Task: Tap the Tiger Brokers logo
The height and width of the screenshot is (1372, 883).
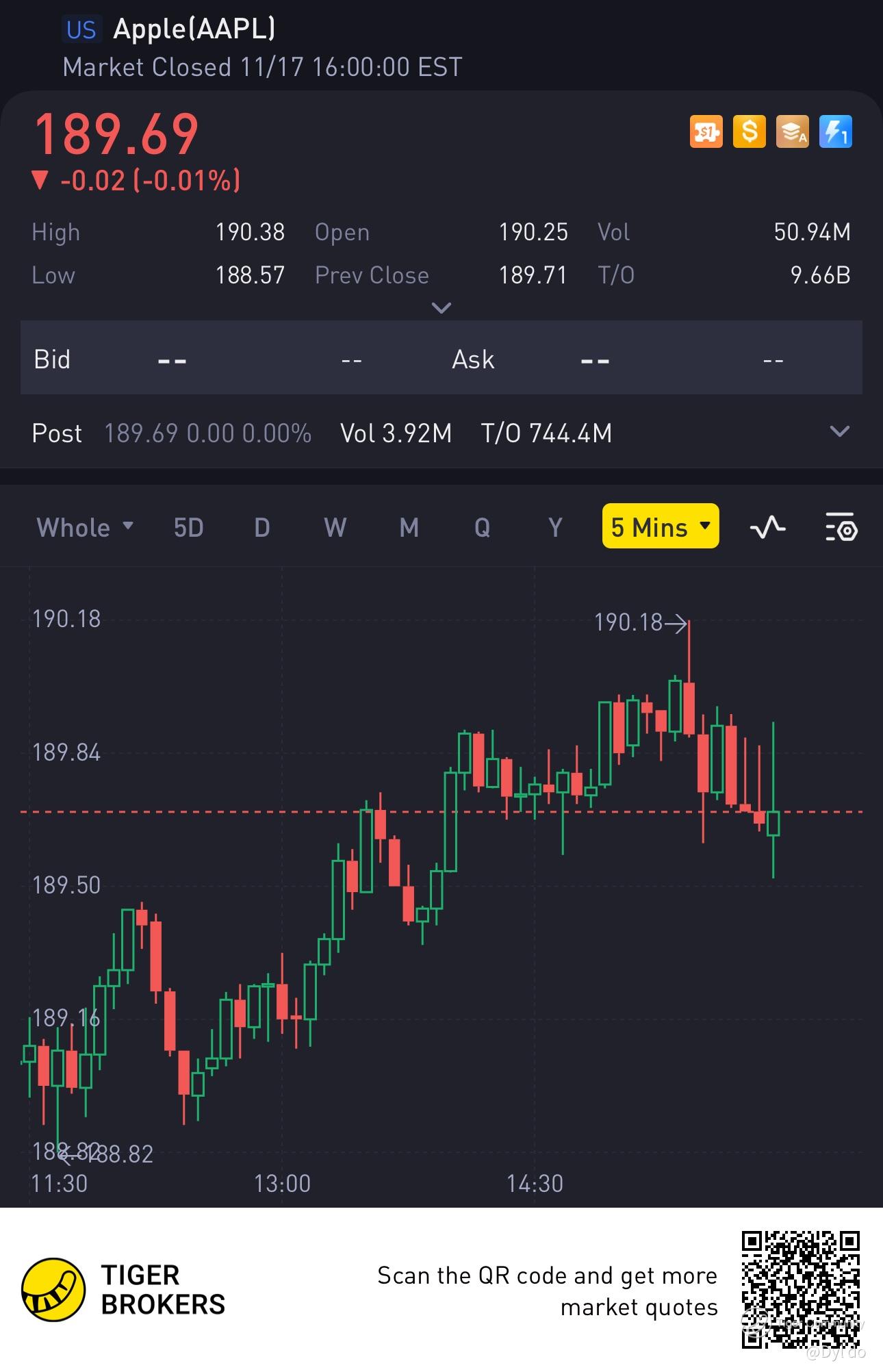Action: (55, 1289)
